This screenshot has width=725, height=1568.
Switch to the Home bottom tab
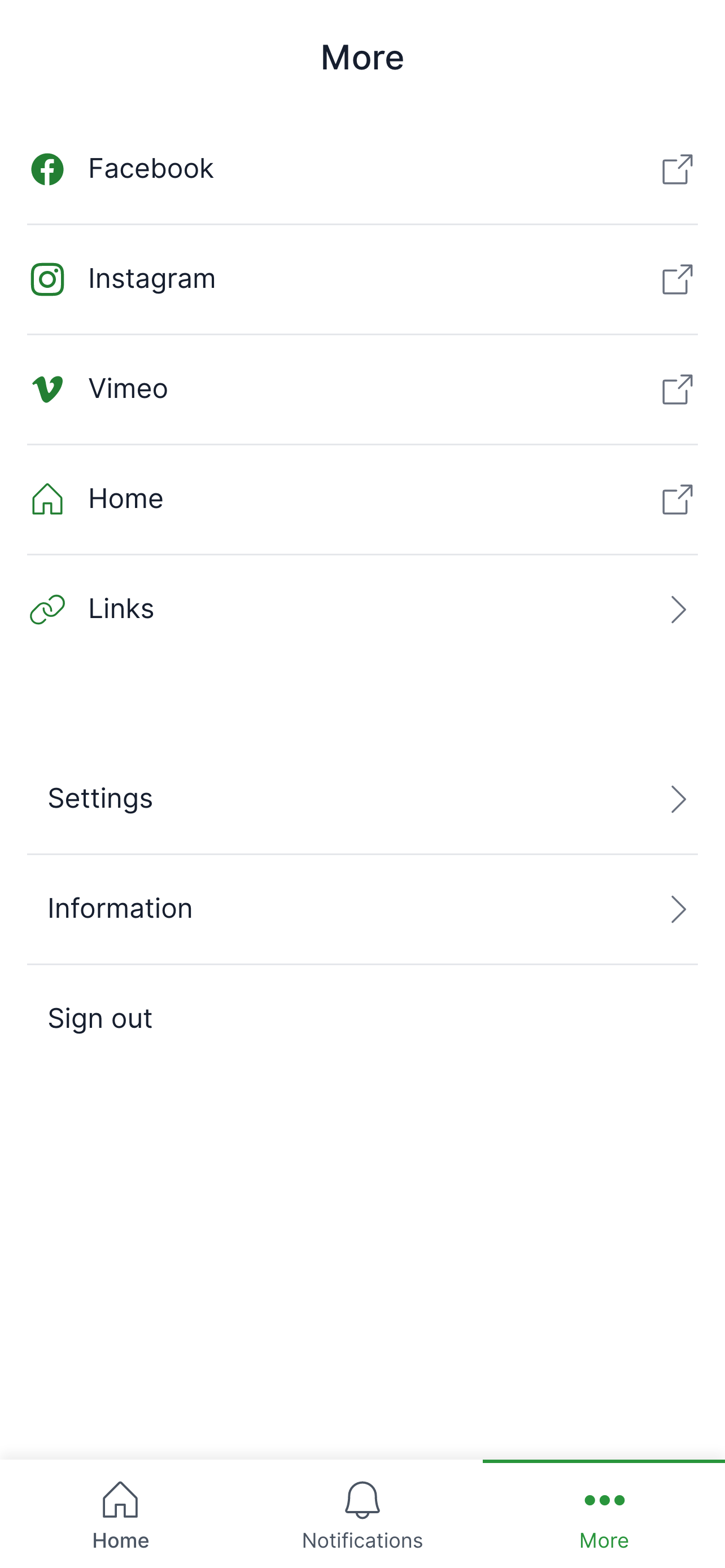(x=120, y=1514)
